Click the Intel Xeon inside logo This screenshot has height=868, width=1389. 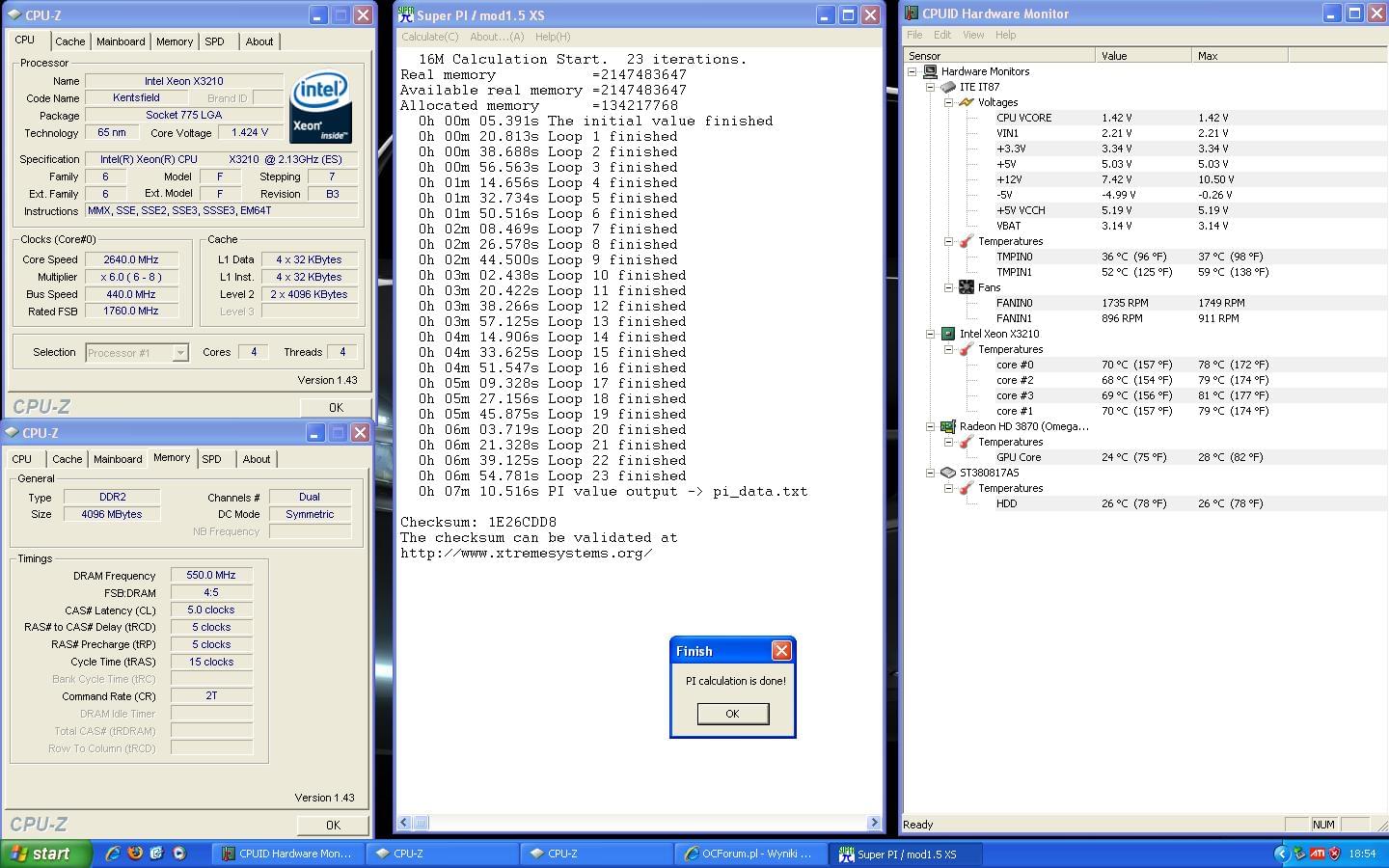(321, 106)
